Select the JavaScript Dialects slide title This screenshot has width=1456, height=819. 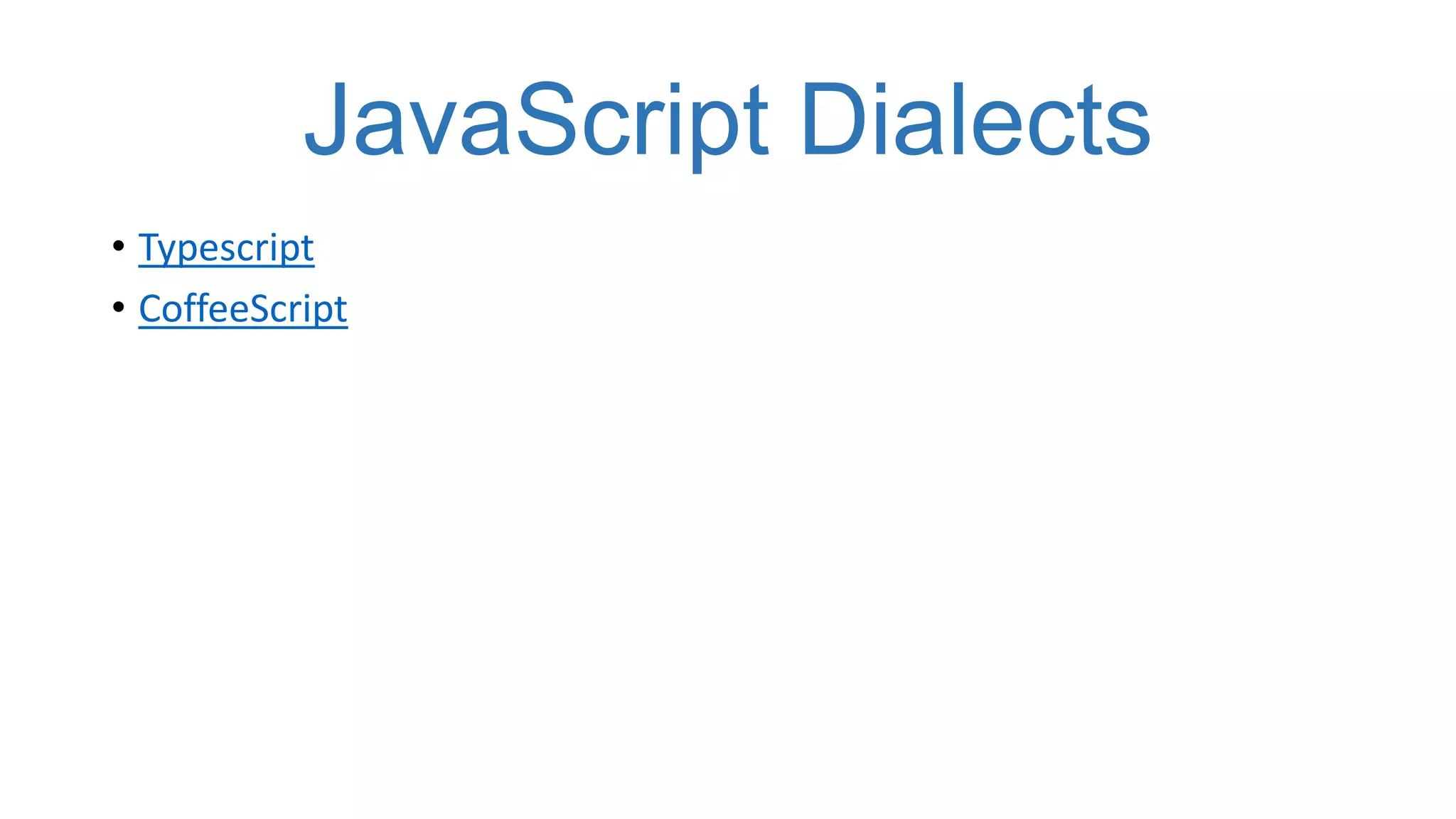[727, 119]
